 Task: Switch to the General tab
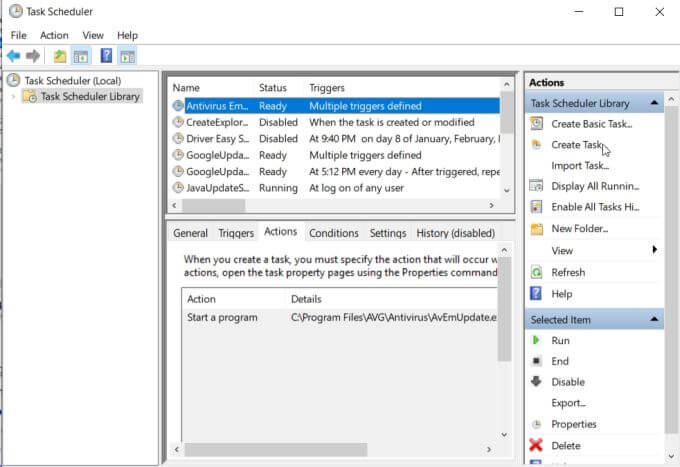click(x=190, y=233)
